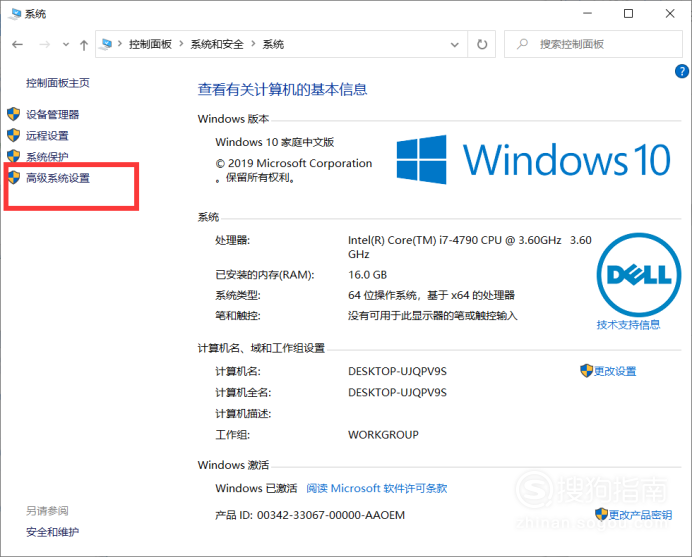Click the Windows 10 logo

coord(534,159)
